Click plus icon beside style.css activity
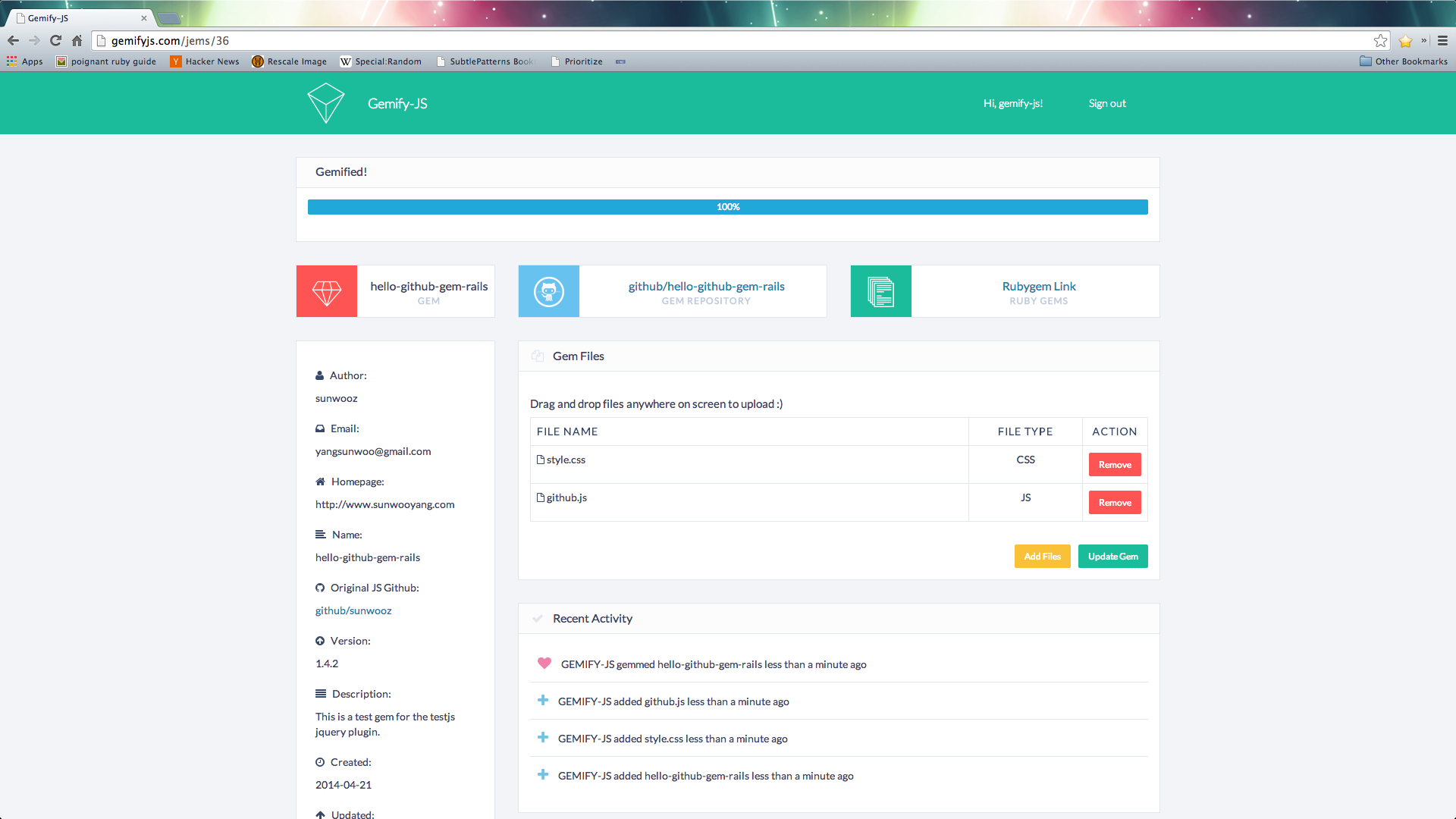The height and width of the screenshot is (819, 1456). point(543,738)
